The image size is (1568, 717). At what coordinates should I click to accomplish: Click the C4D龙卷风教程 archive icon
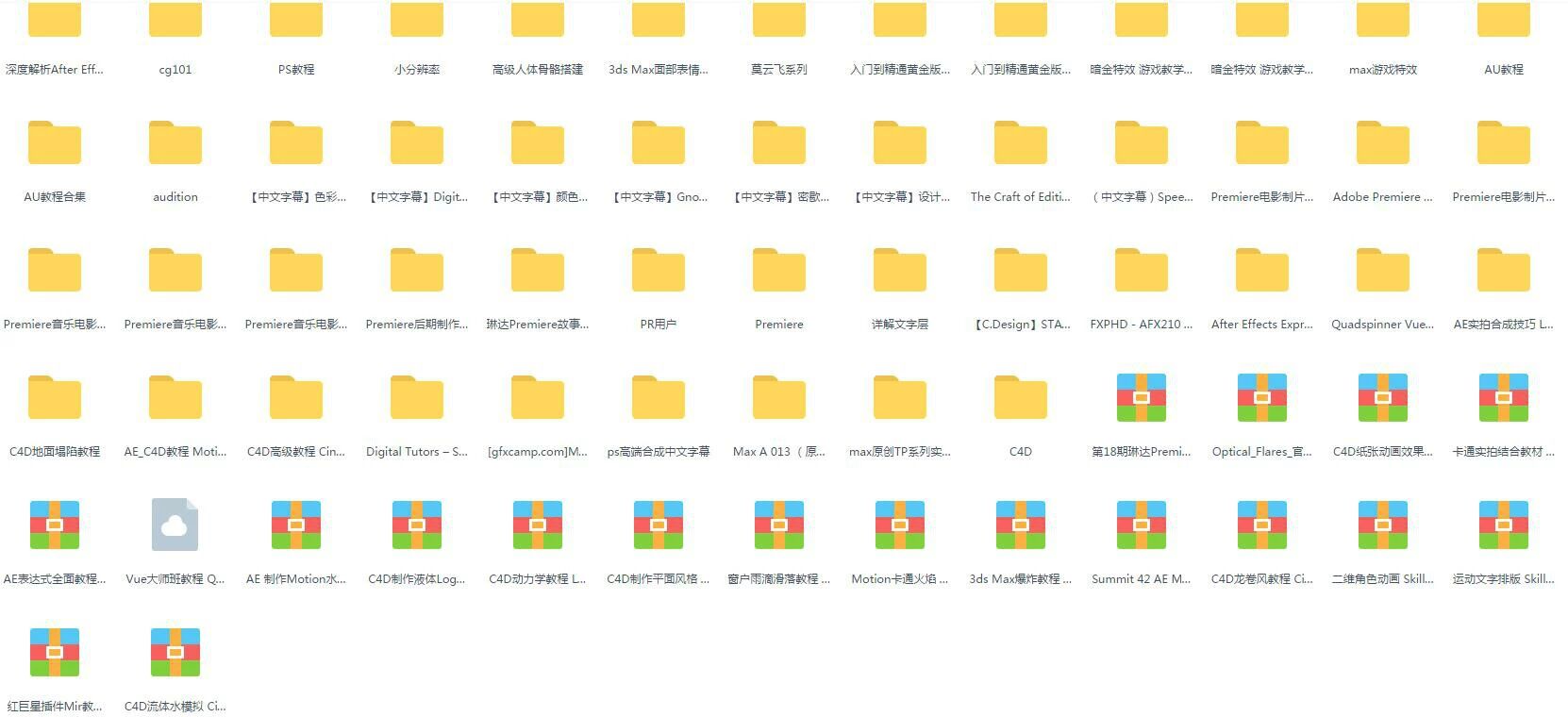pos(1262,525)
